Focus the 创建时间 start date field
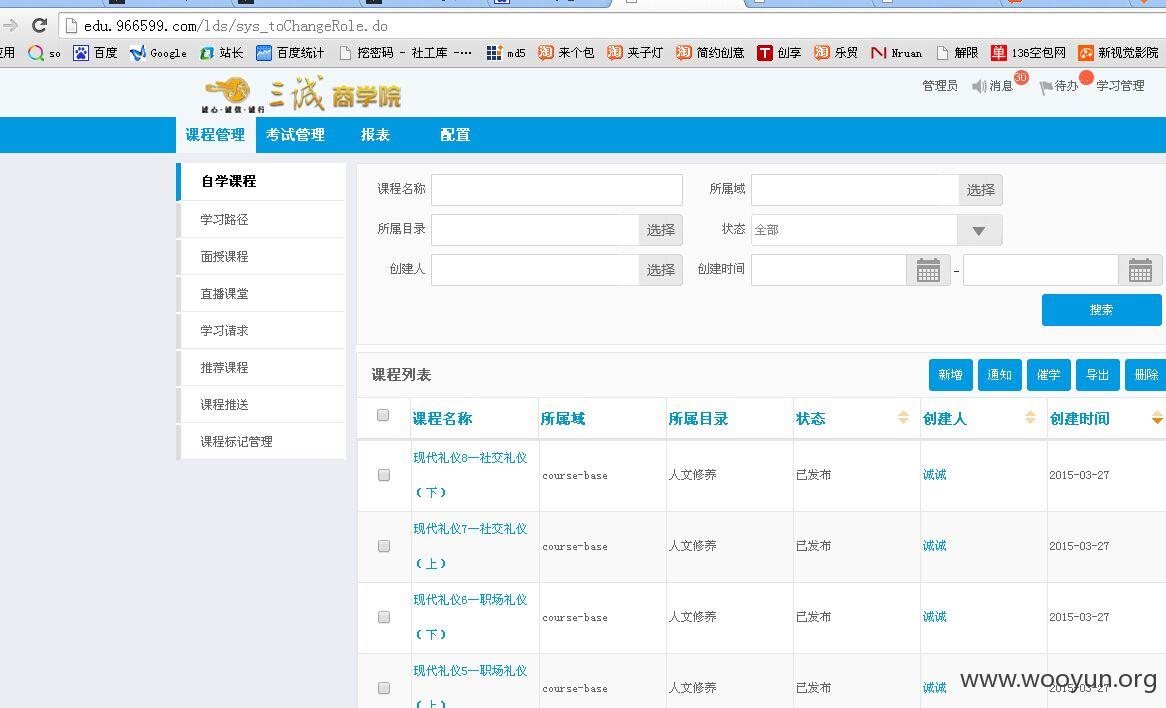Screen dimensions: 1166x708 [829, 270]
